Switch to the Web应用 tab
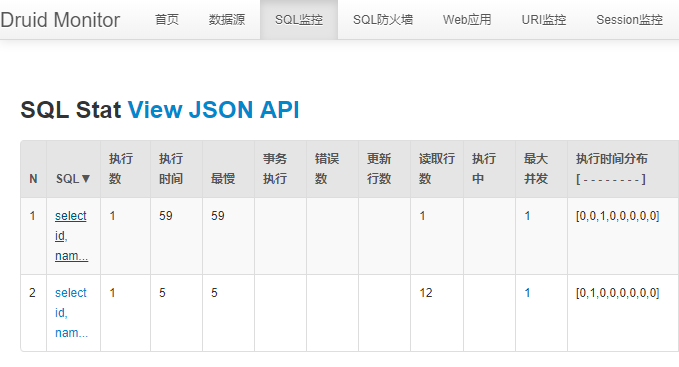 (x=467, y=19)
